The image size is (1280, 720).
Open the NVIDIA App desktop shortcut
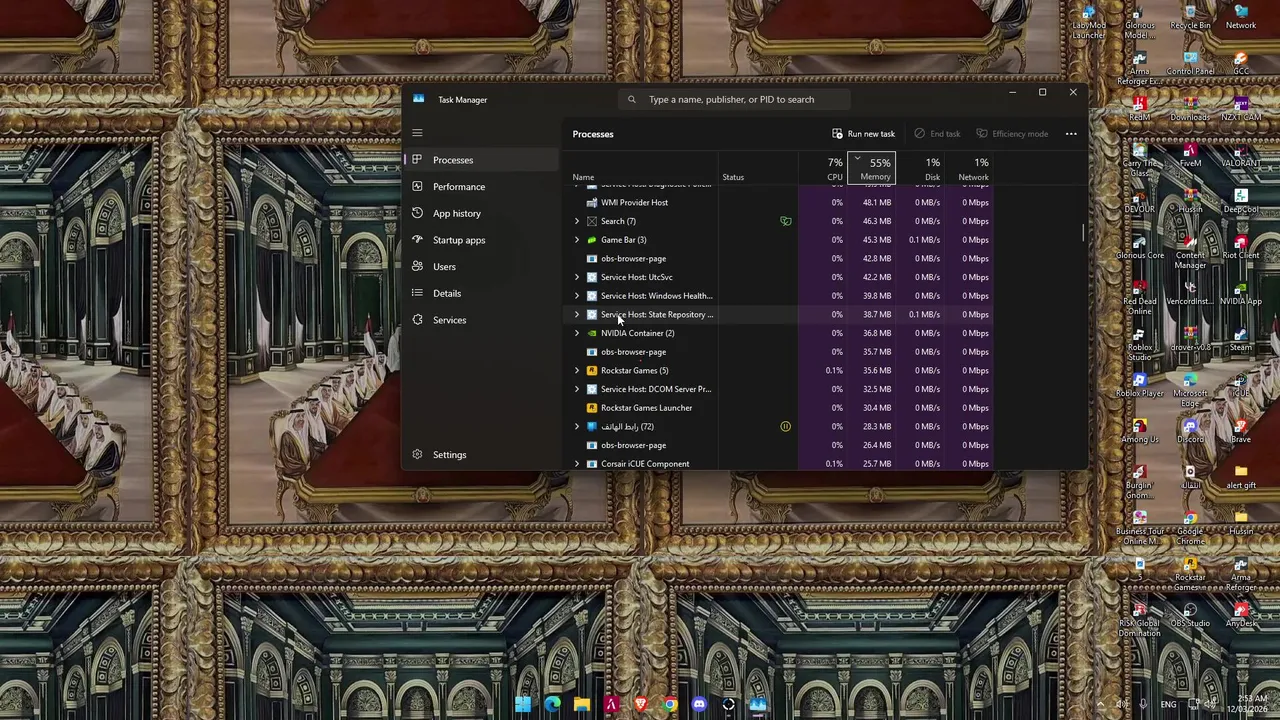1241,294
